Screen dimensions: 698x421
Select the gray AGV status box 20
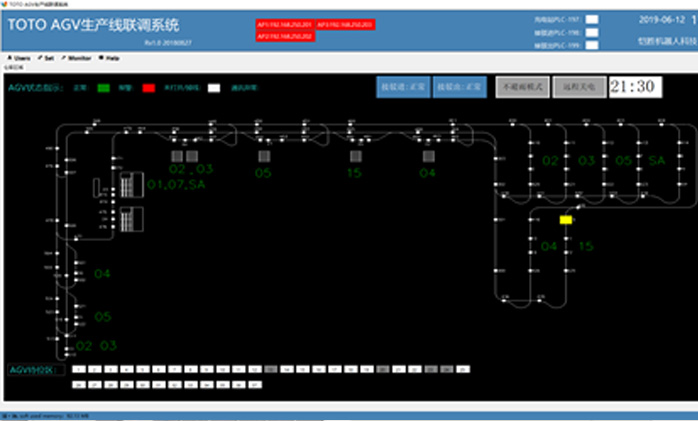[383, 369]
